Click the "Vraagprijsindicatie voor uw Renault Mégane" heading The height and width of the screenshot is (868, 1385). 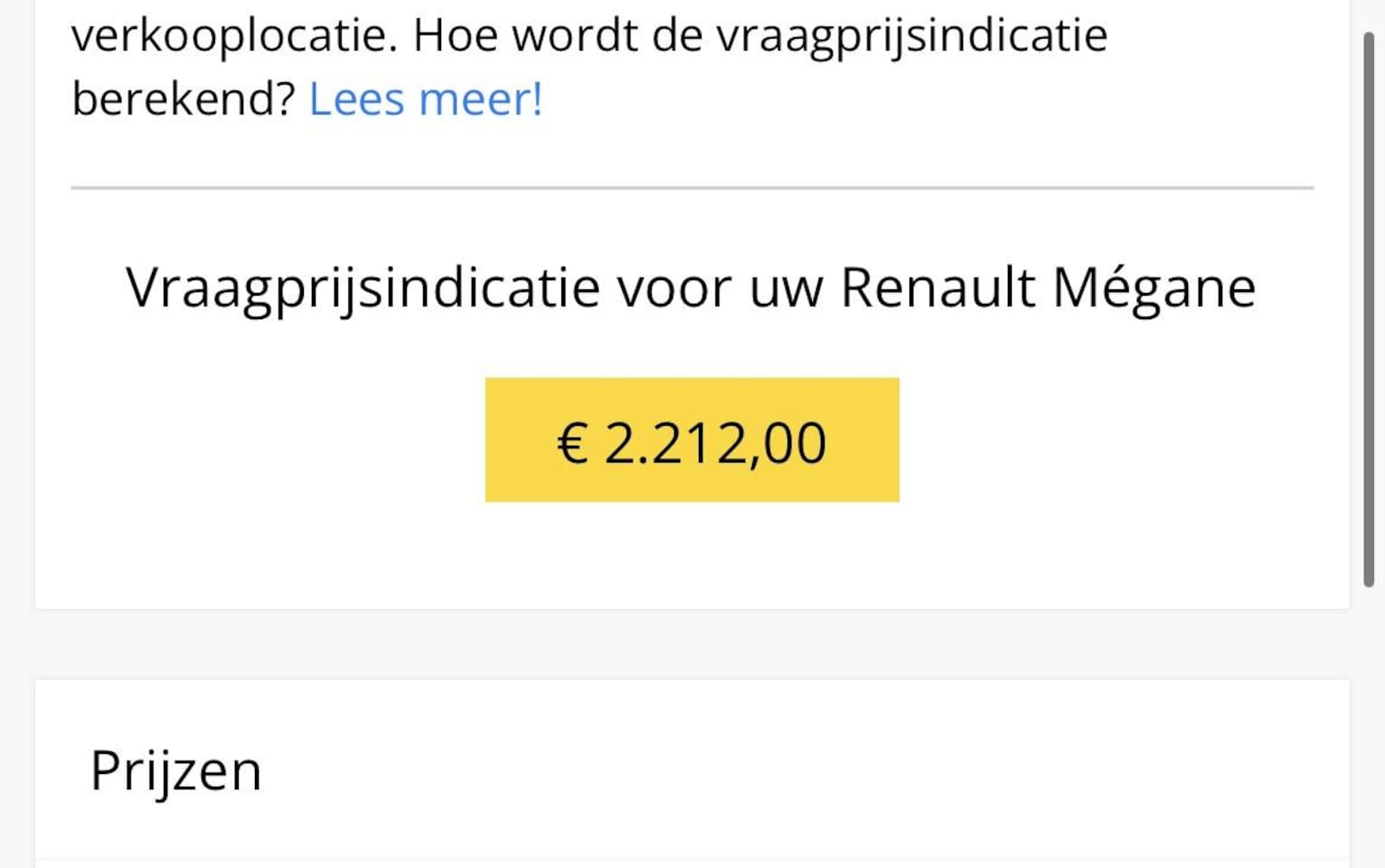(691, 288)
